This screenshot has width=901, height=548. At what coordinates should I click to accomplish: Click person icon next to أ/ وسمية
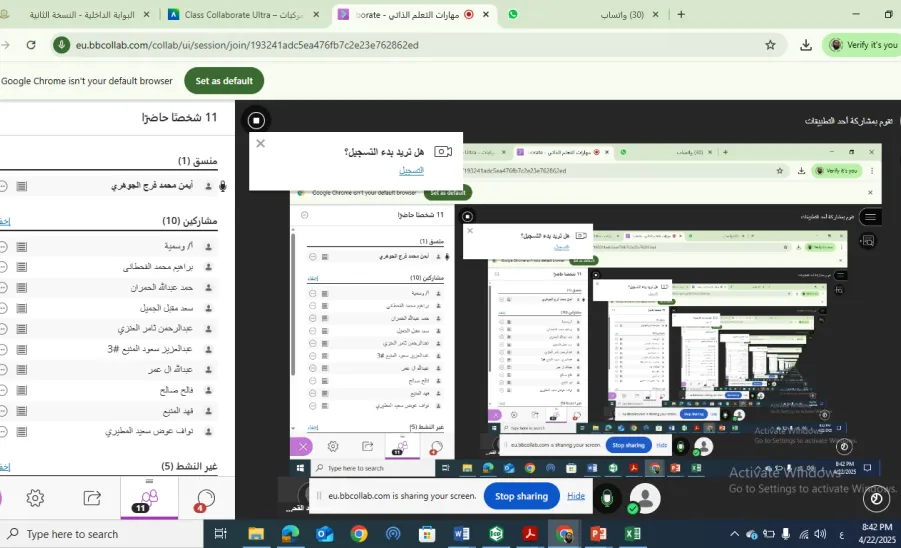click(x=209, y=246)
